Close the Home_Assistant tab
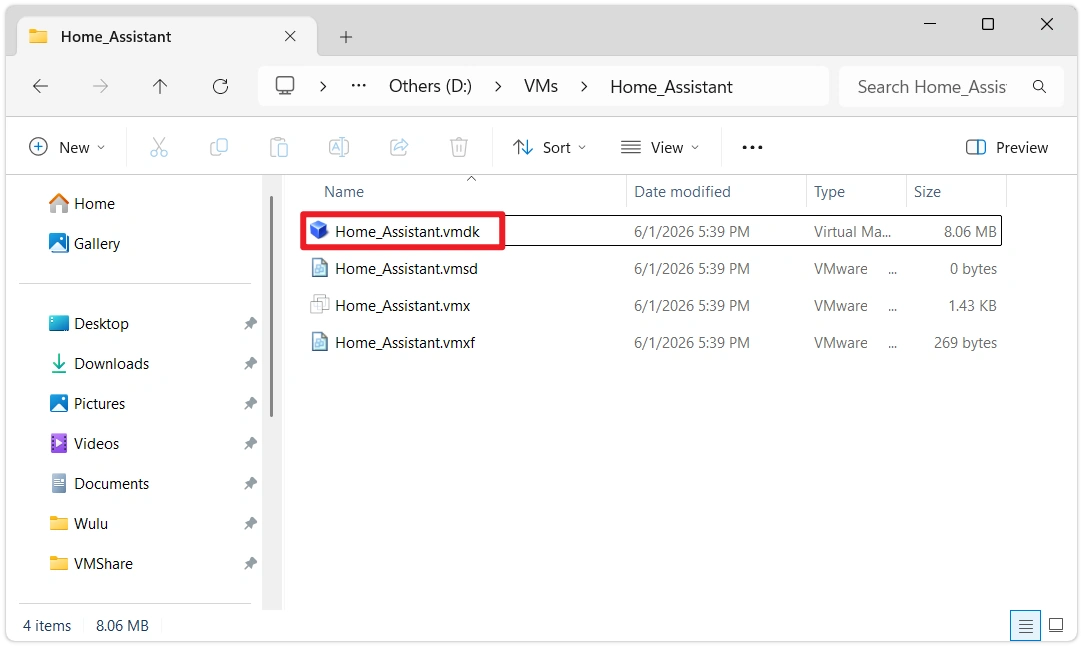The height and width of the screenshot is (647, 1083). 290,36
